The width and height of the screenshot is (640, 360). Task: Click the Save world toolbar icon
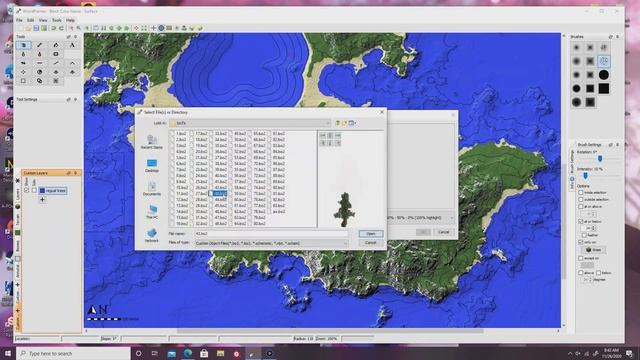click(x=36, y=28)
